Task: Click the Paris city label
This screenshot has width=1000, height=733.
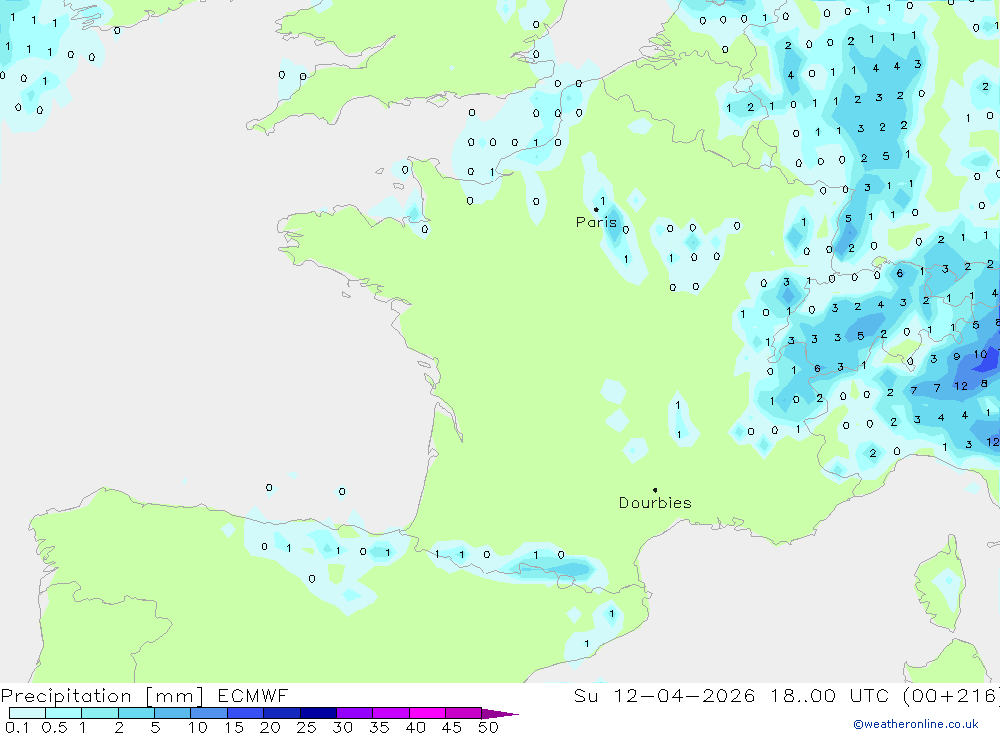Action: click(596, 222)
